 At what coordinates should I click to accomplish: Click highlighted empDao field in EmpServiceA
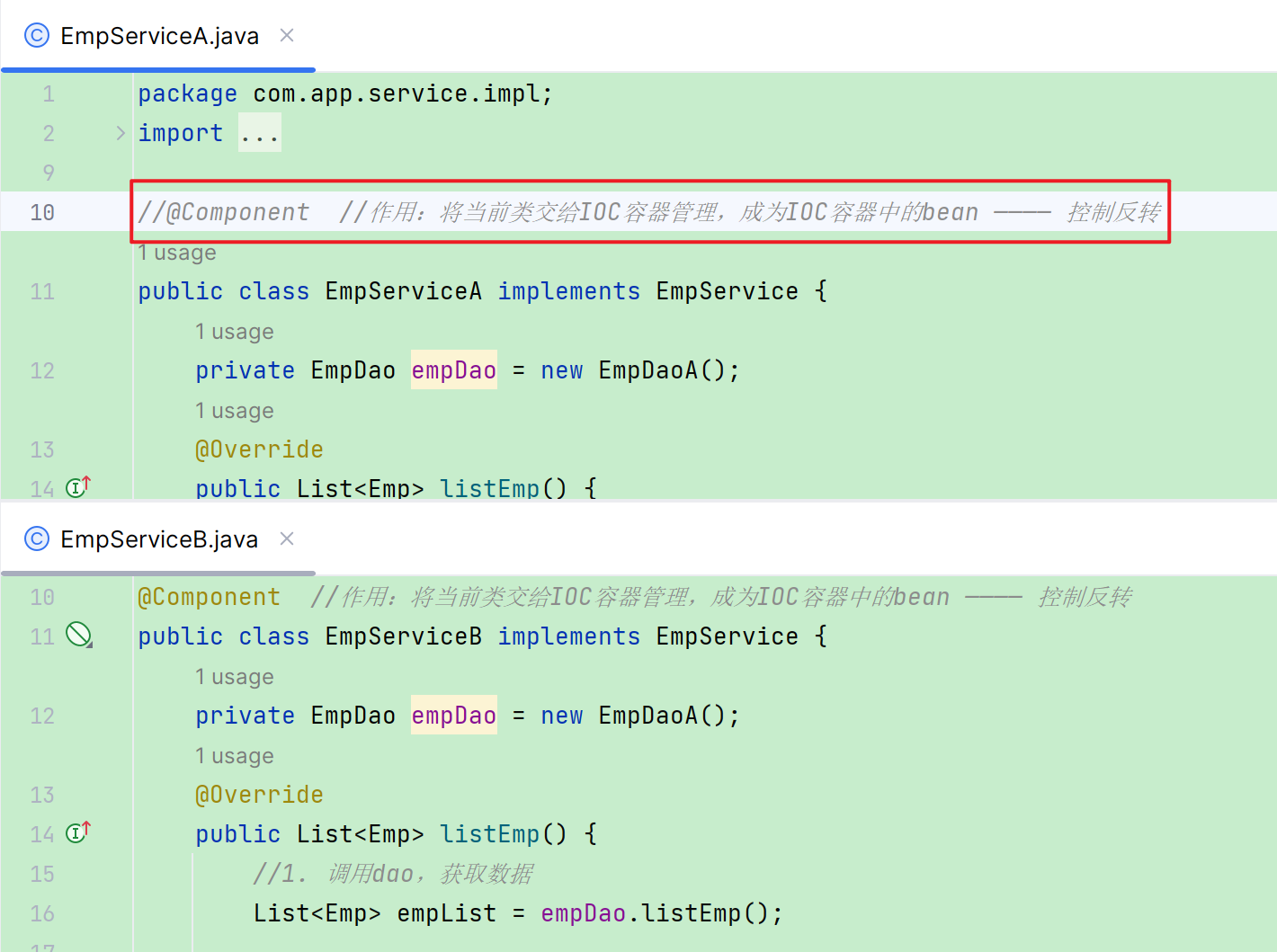point(454,370)
